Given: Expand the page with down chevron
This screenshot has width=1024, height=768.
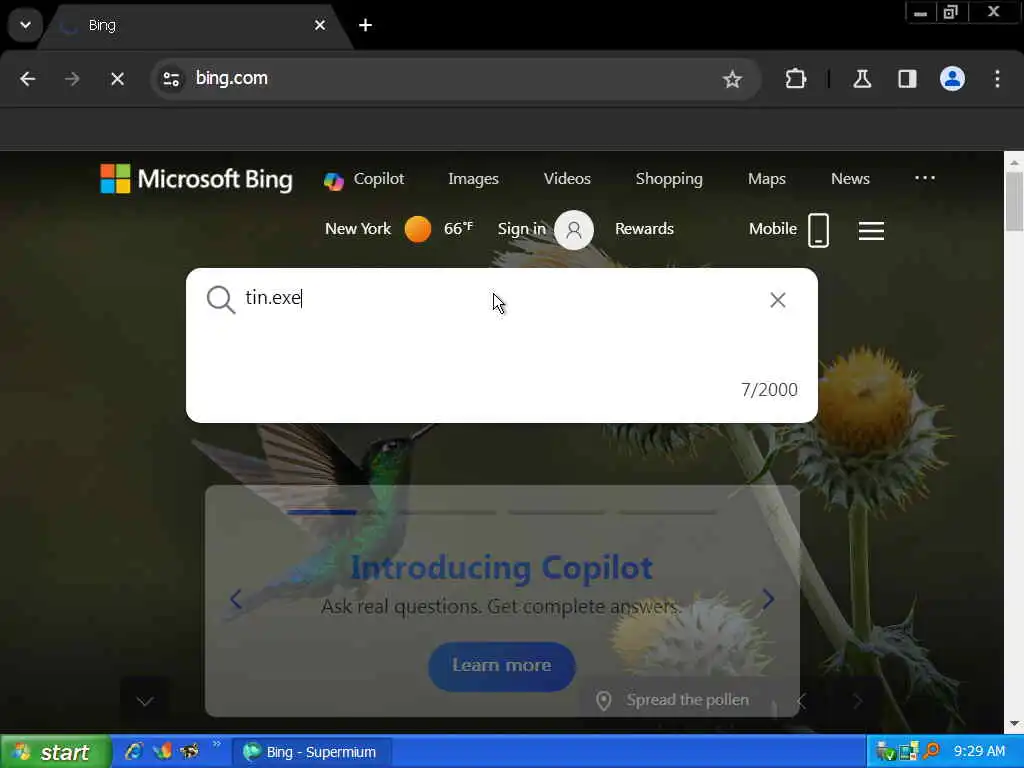Looking at the screenshot, I should point(145,701).
